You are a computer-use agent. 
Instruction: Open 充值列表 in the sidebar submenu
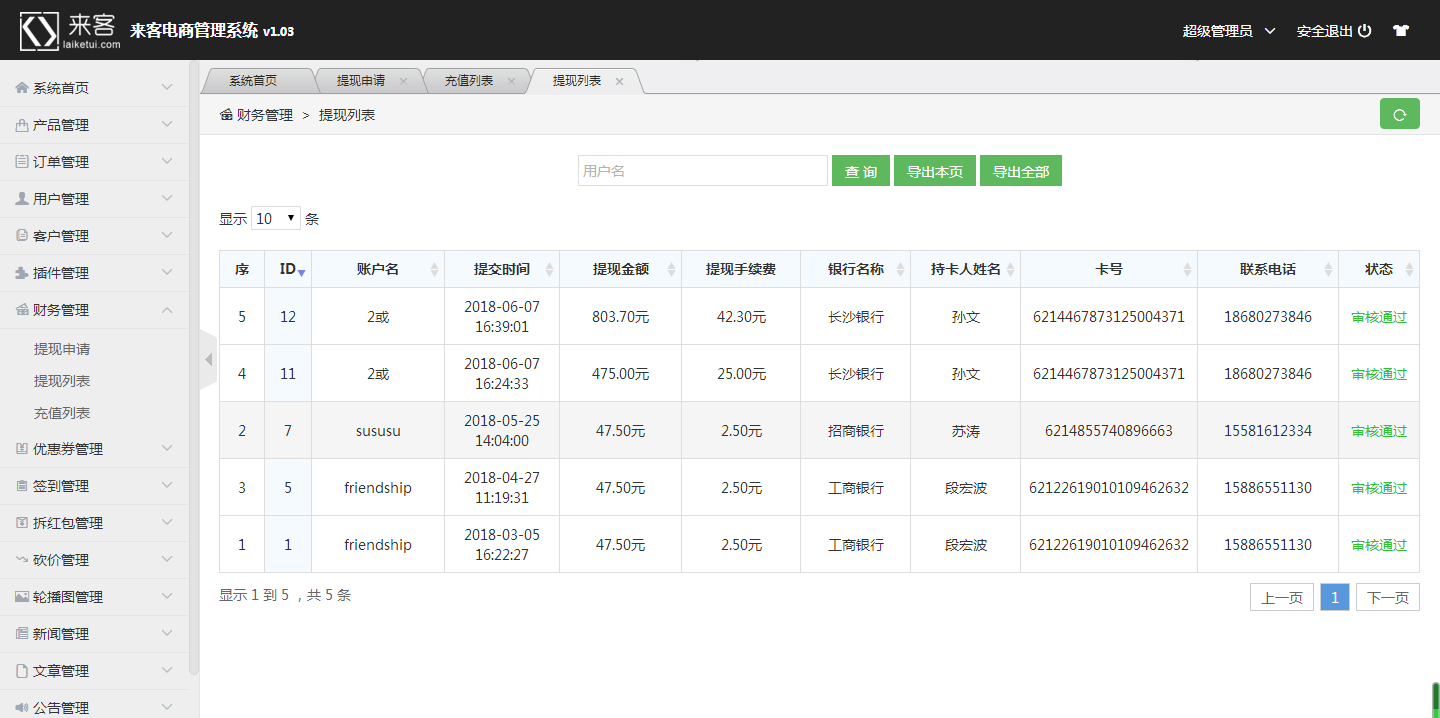pos(62,413)
